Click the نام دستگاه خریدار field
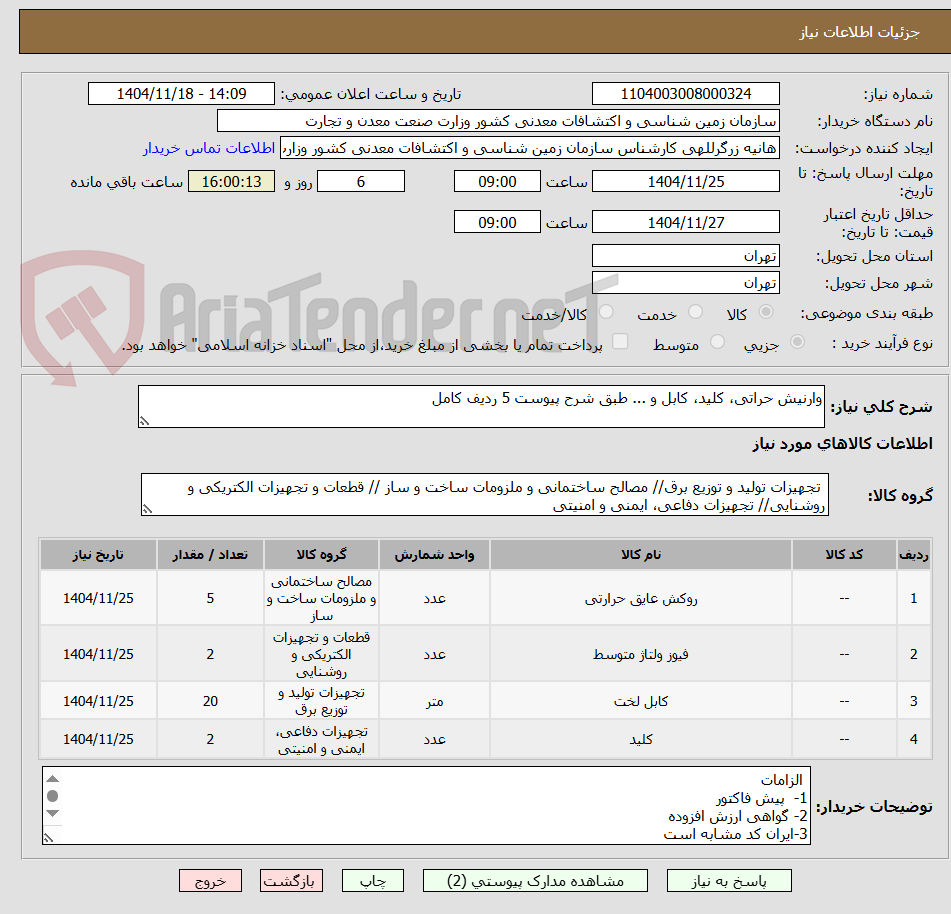 tap(498, 121)
